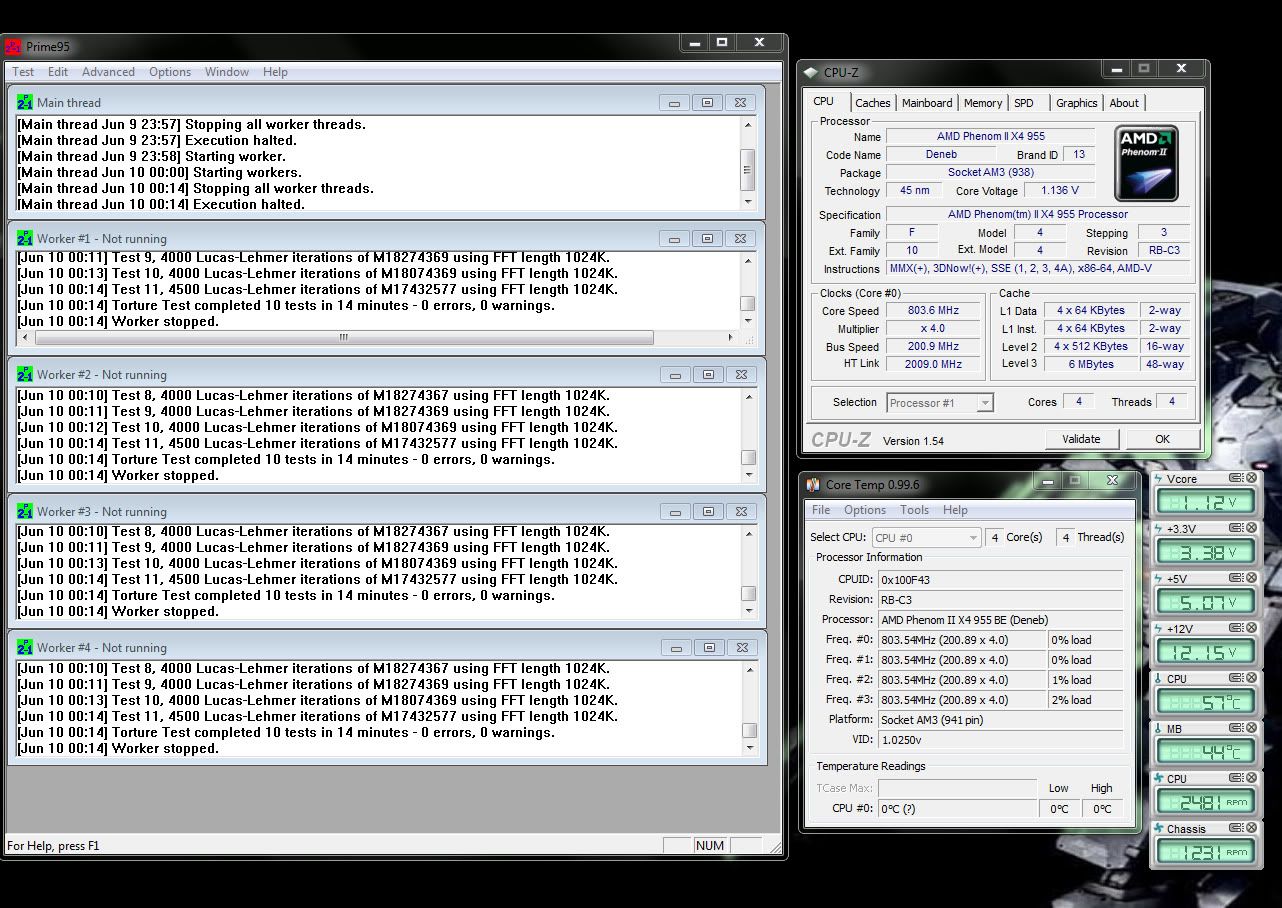Click NUM indicator in Prime95 status bar

710,846
